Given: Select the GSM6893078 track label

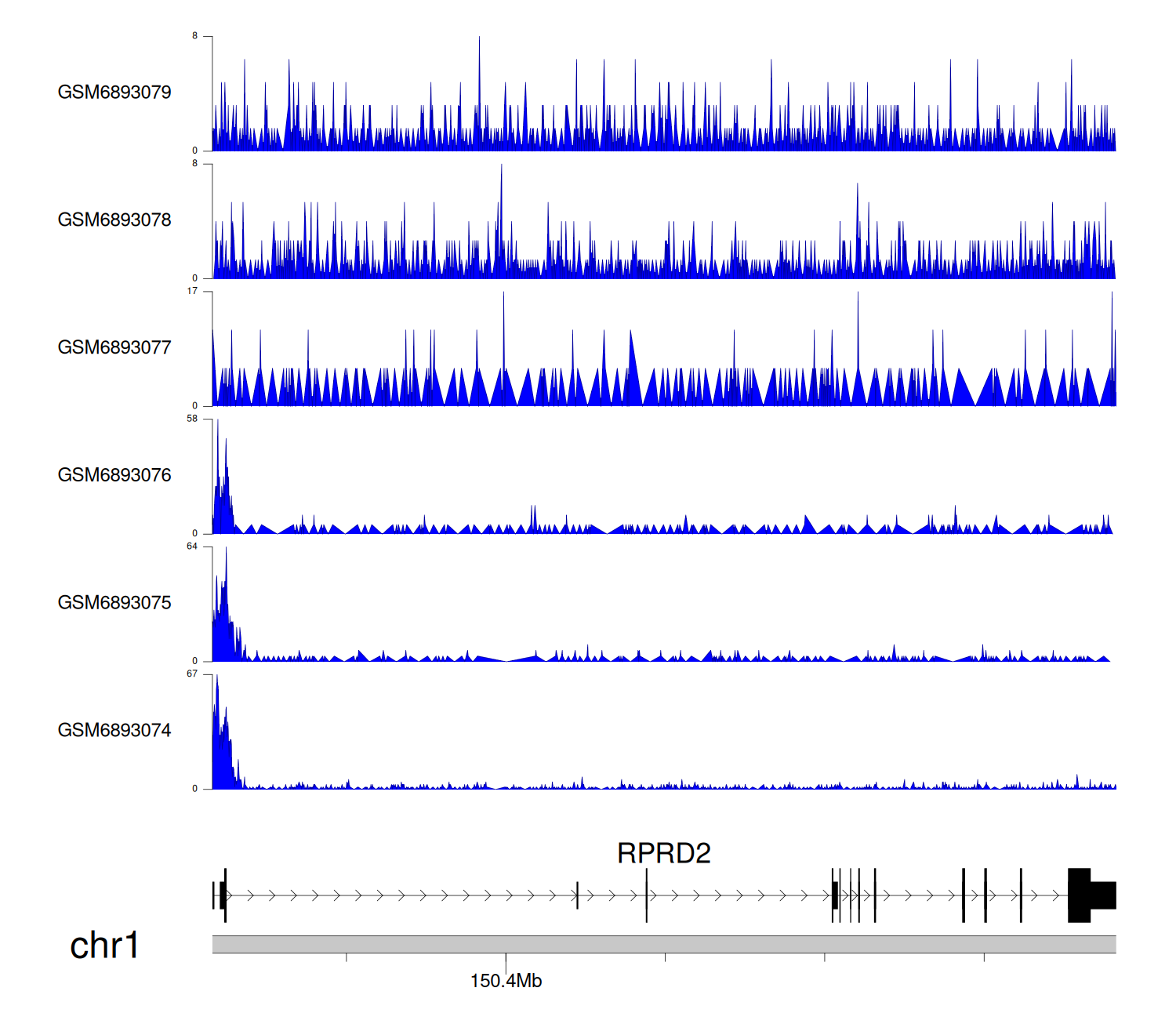Looking at the screenshot, I should click(x=114, y=220).
